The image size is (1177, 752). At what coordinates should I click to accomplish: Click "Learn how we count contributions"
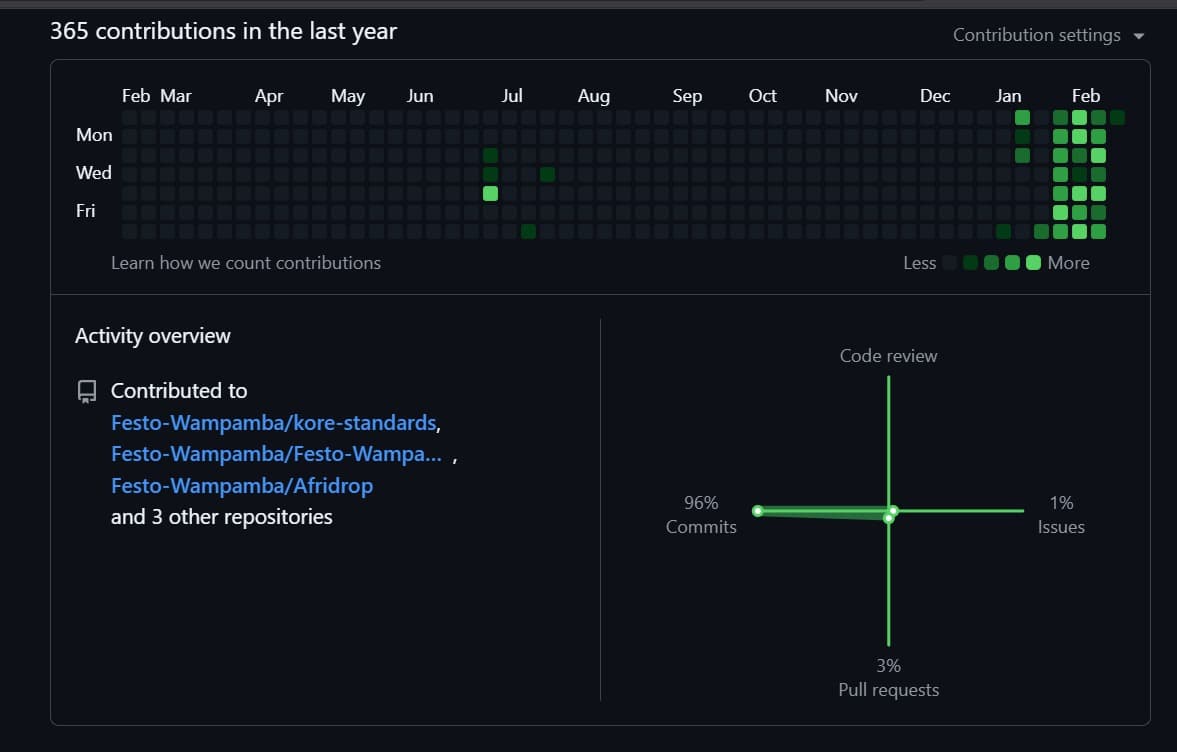click(x=245, y=262)
